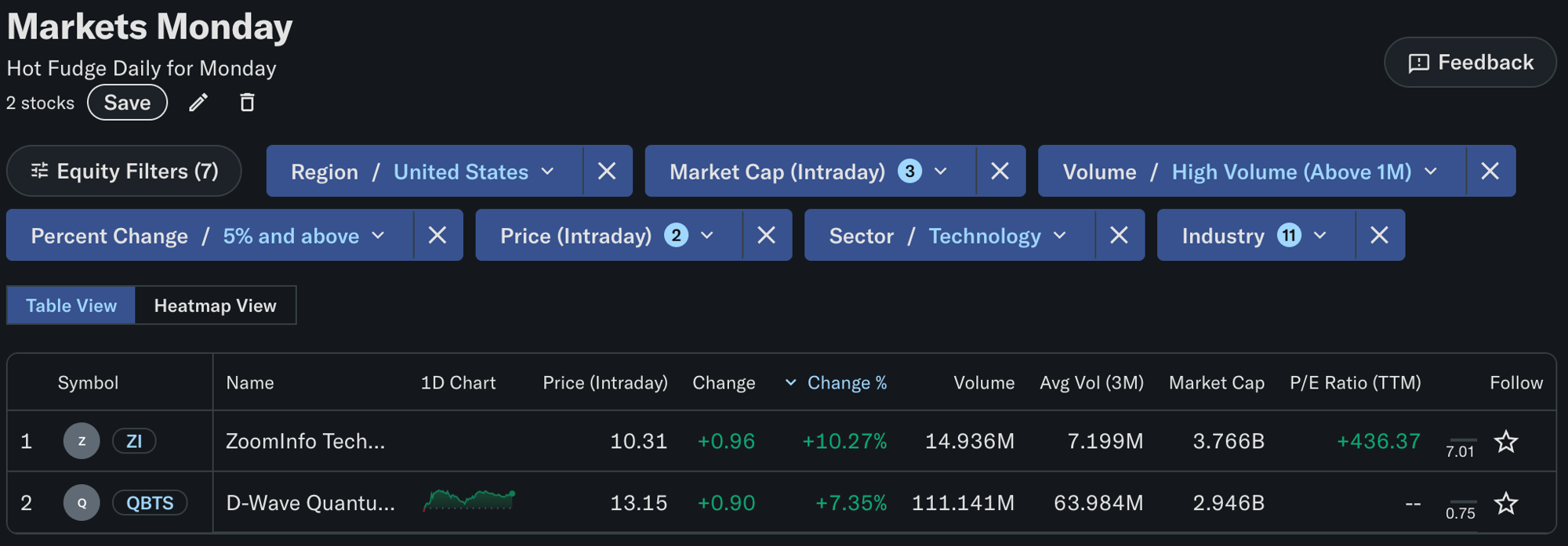Sort by Price (Intraday) column header
Viewport: 1568px width, 546px height.
point(605,383)
